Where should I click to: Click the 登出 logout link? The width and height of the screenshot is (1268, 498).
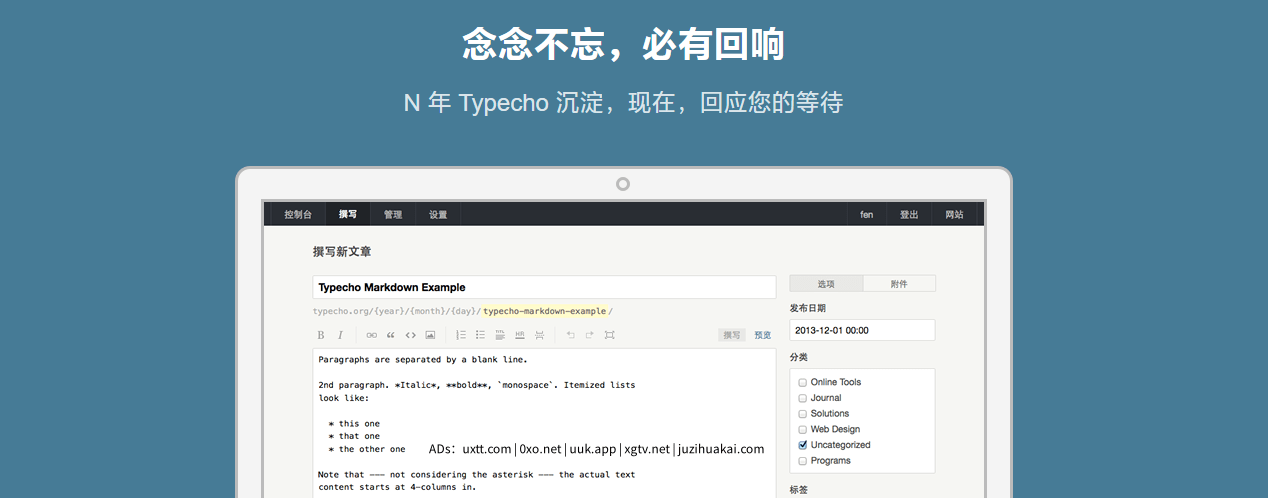point(909,215)
